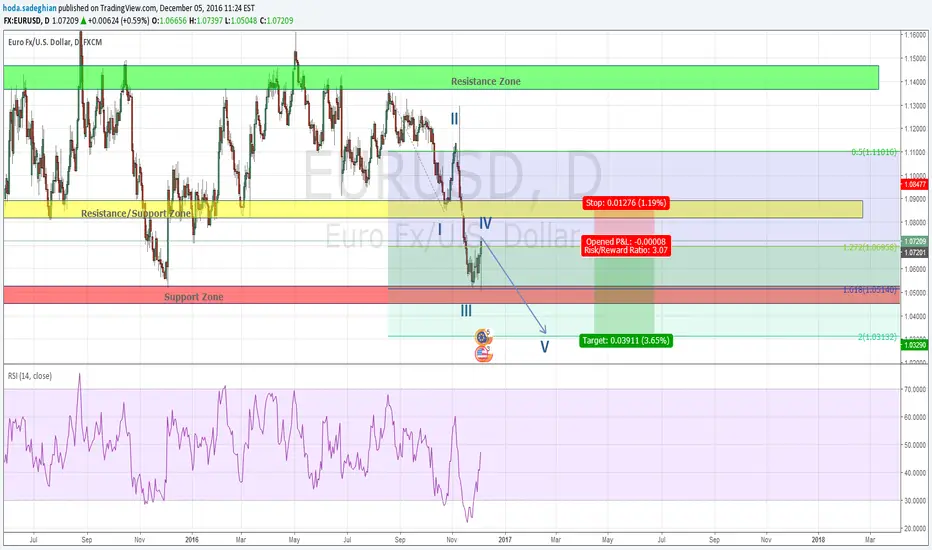Click the H:1.07397 high price value
932x550 pixels.
pyautogui.click(x=206, y=20)
